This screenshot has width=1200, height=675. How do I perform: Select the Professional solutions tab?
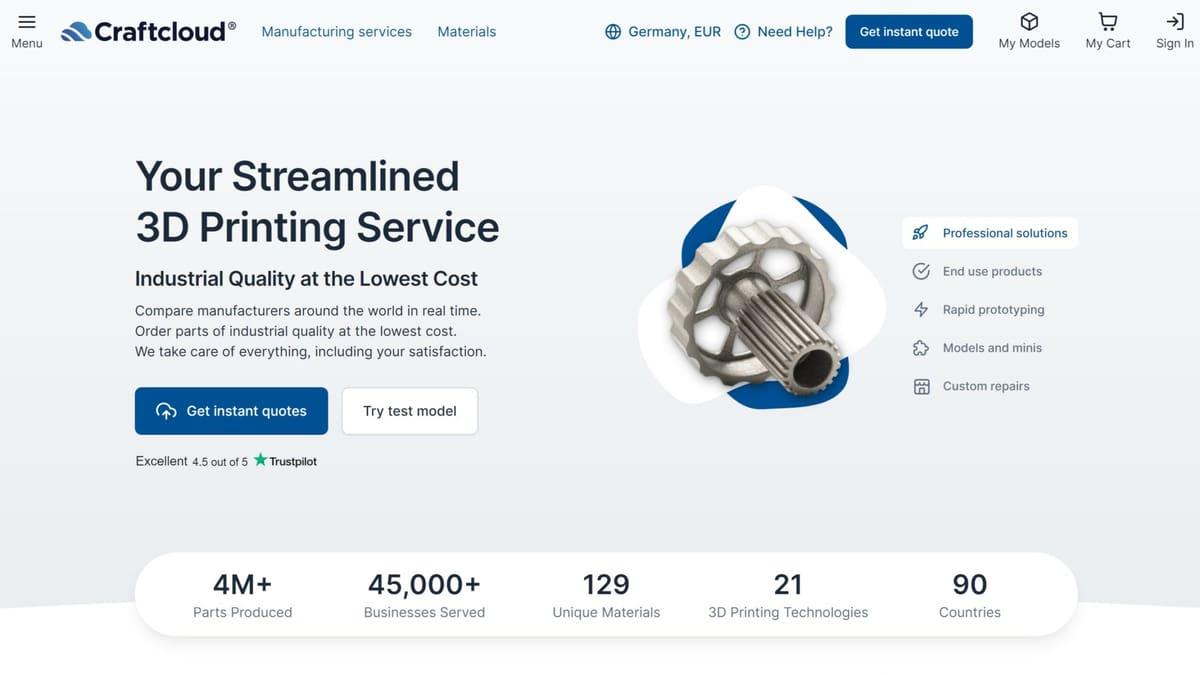point(990,233)
